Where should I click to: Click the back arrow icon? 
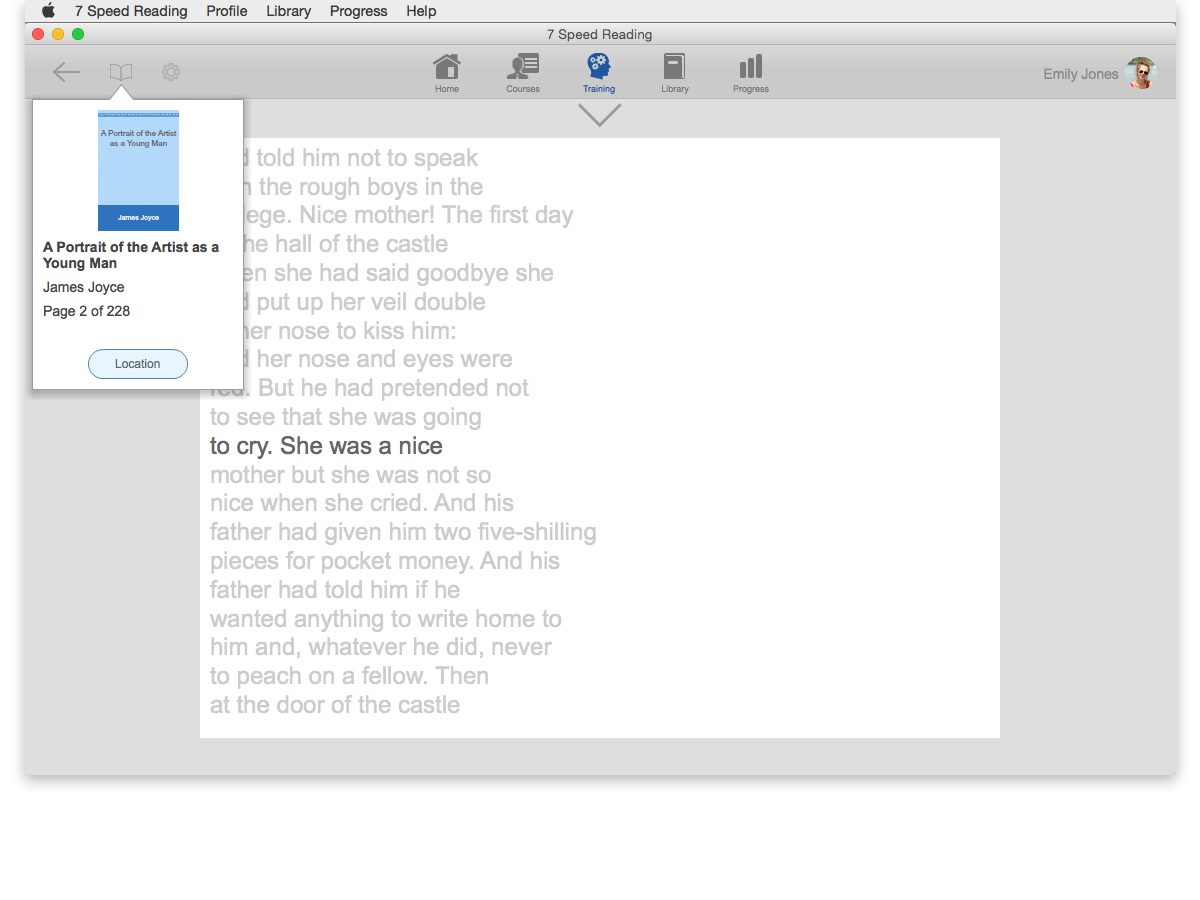(66, 72)
